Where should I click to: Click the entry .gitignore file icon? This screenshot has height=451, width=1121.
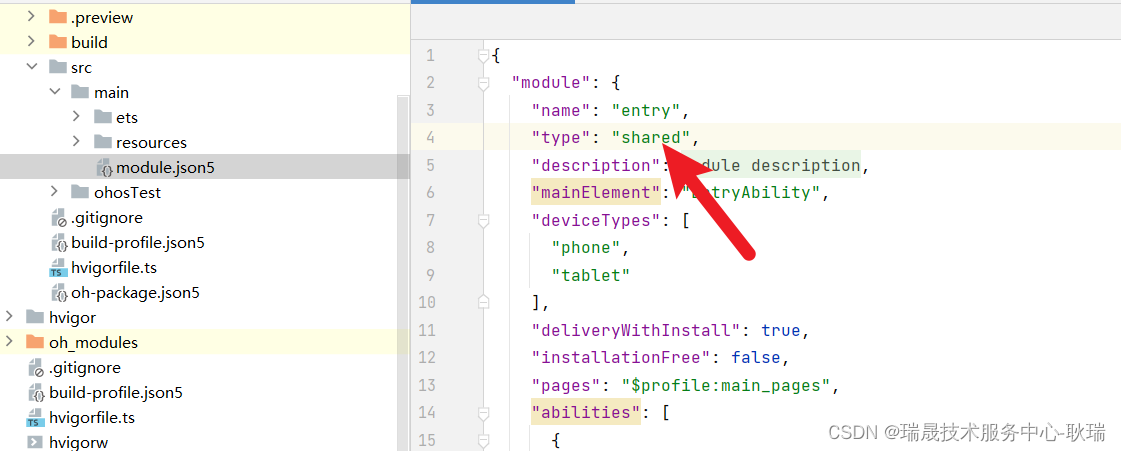click(59, 217)
